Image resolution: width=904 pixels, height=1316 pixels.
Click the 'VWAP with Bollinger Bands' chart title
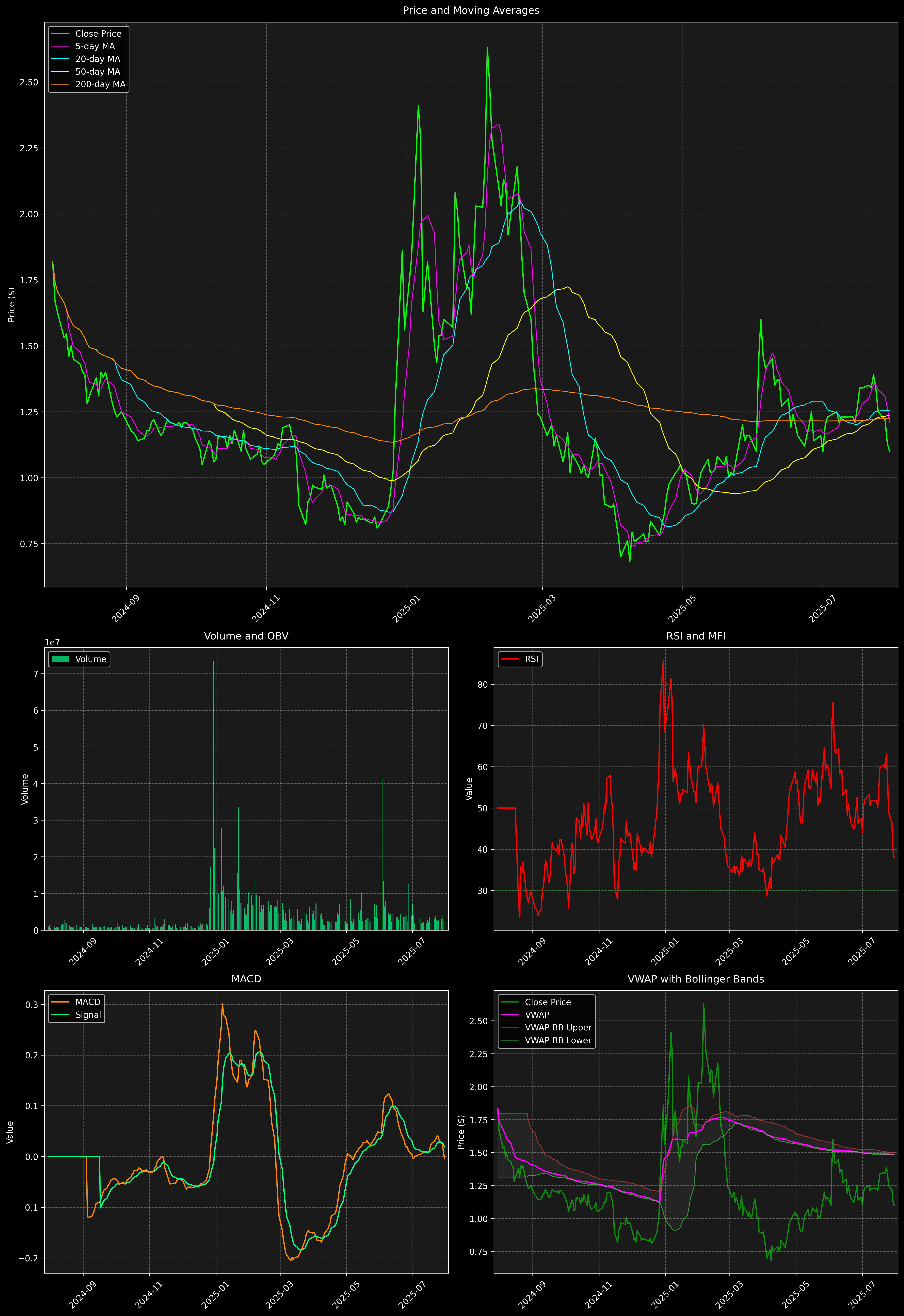click(x=695, y=979)
